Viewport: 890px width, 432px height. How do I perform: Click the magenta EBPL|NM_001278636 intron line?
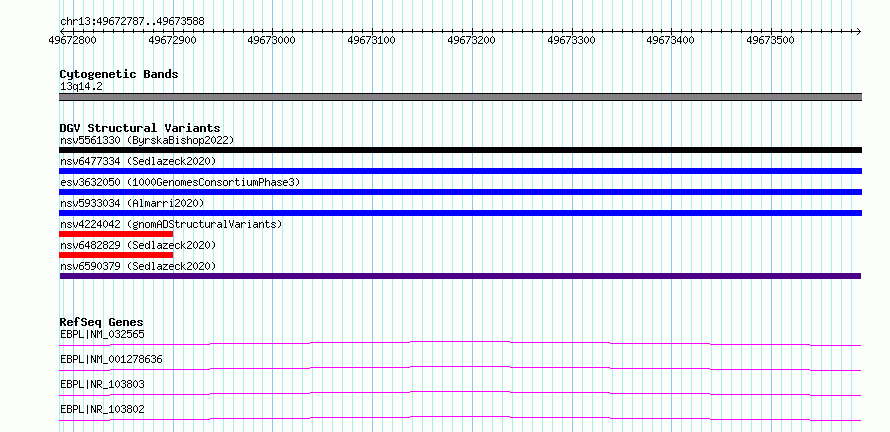coord(460,368)
